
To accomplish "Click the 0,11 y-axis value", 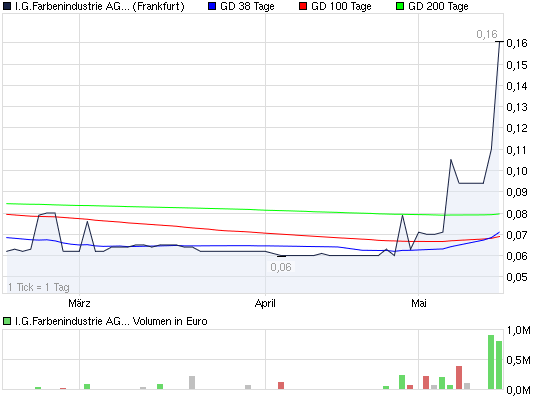I will pyautogui.click(x=517, y=150).
